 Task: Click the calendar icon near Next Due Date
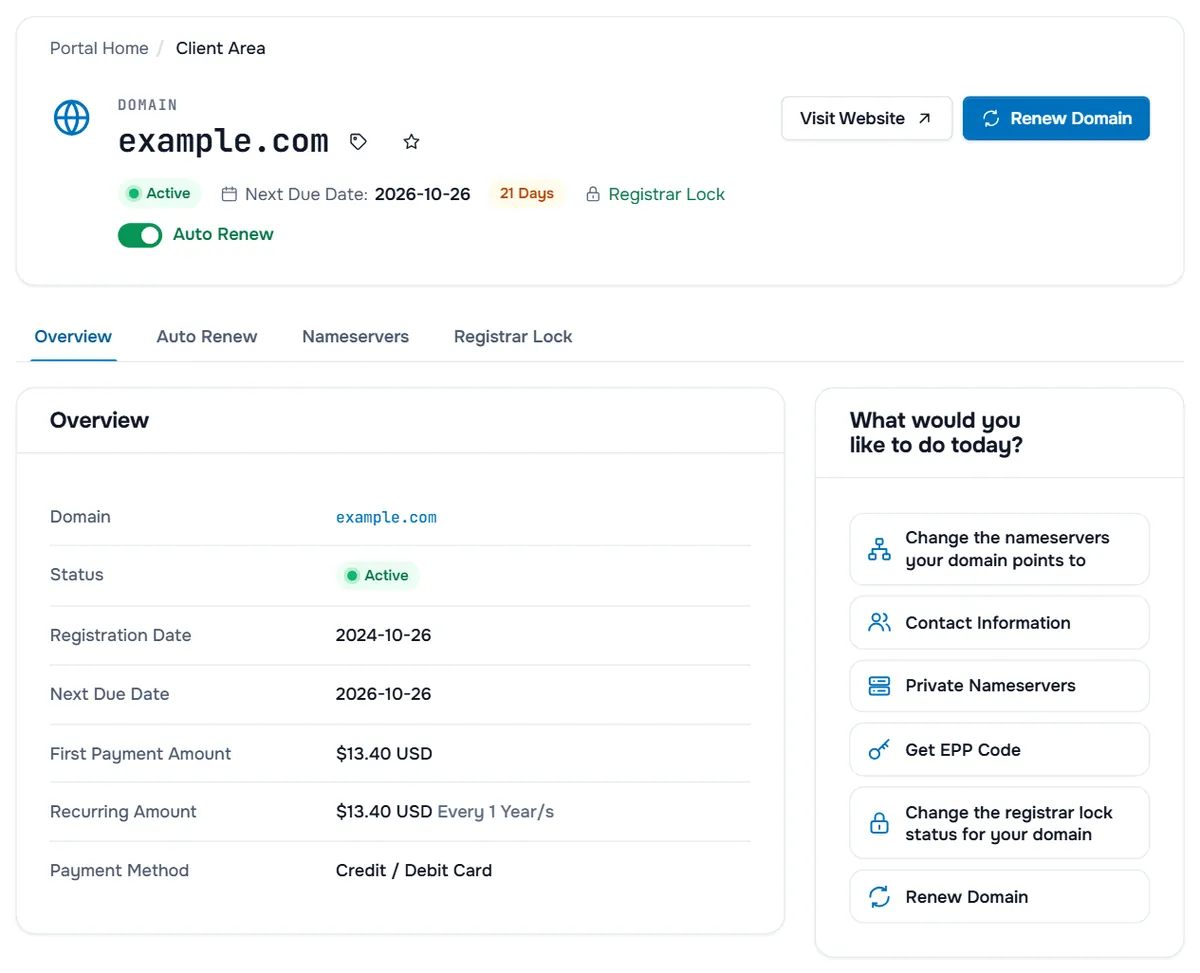pos(229,194)
